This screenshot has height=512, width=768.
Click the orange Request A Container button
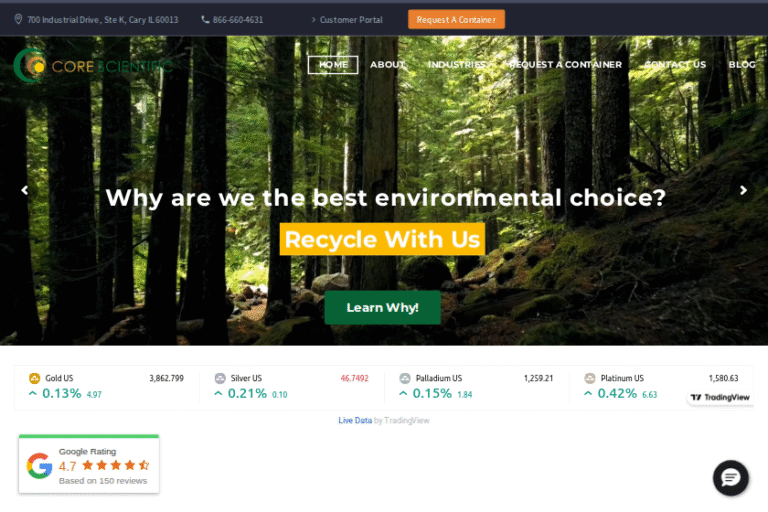tap(456, 20)
